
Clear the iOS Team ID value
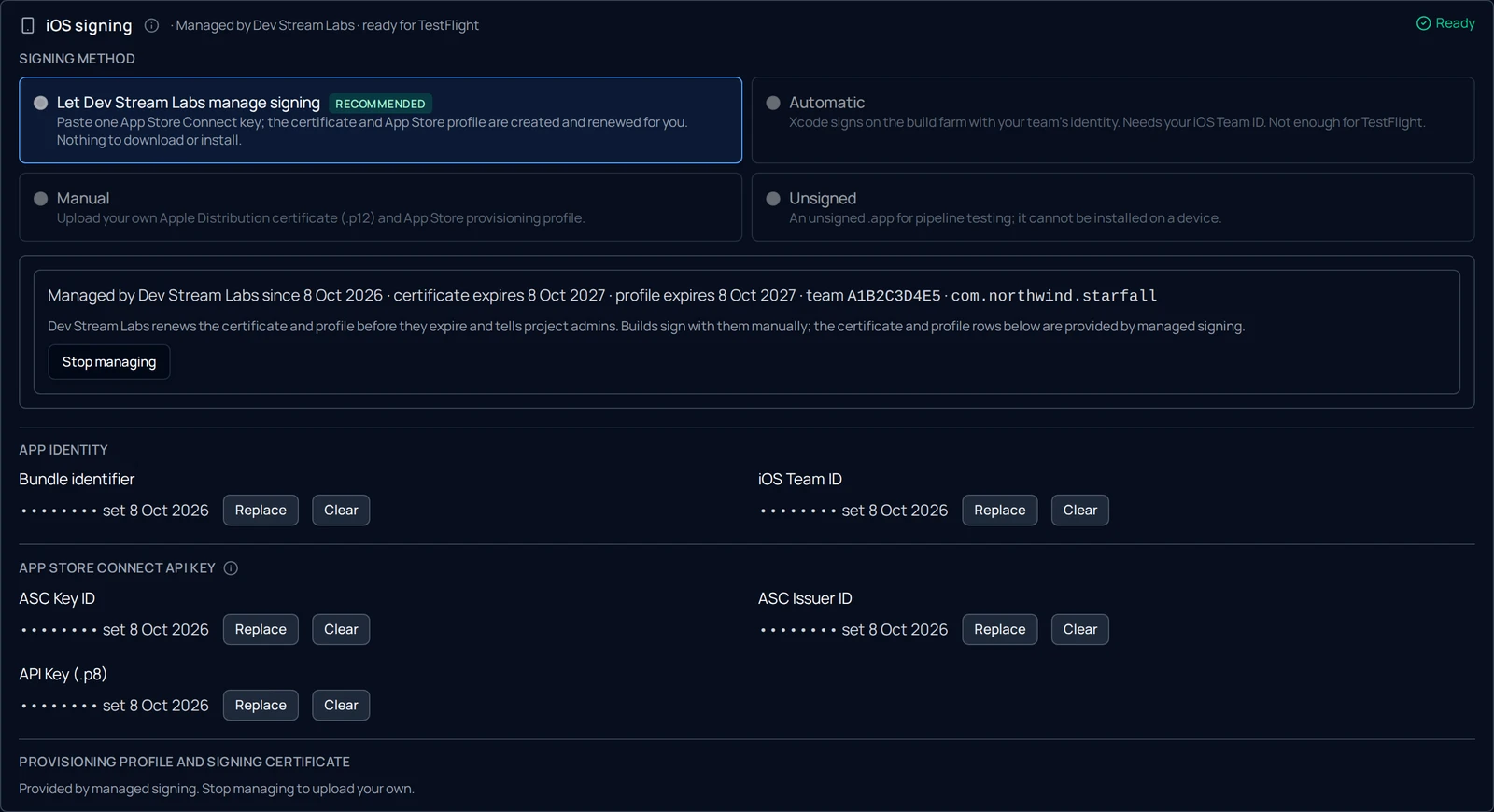pyautogui.click(x=1080, y=511)
